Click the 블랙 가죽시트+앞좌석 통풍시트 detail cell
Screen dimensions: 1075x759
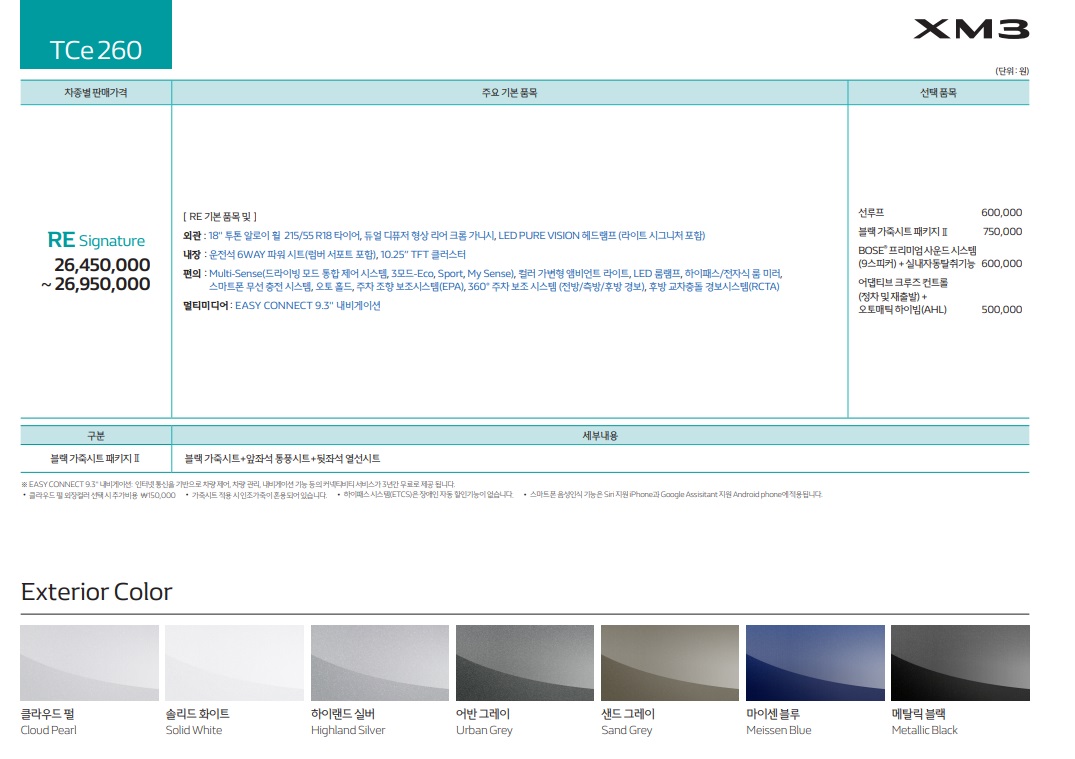282,458
